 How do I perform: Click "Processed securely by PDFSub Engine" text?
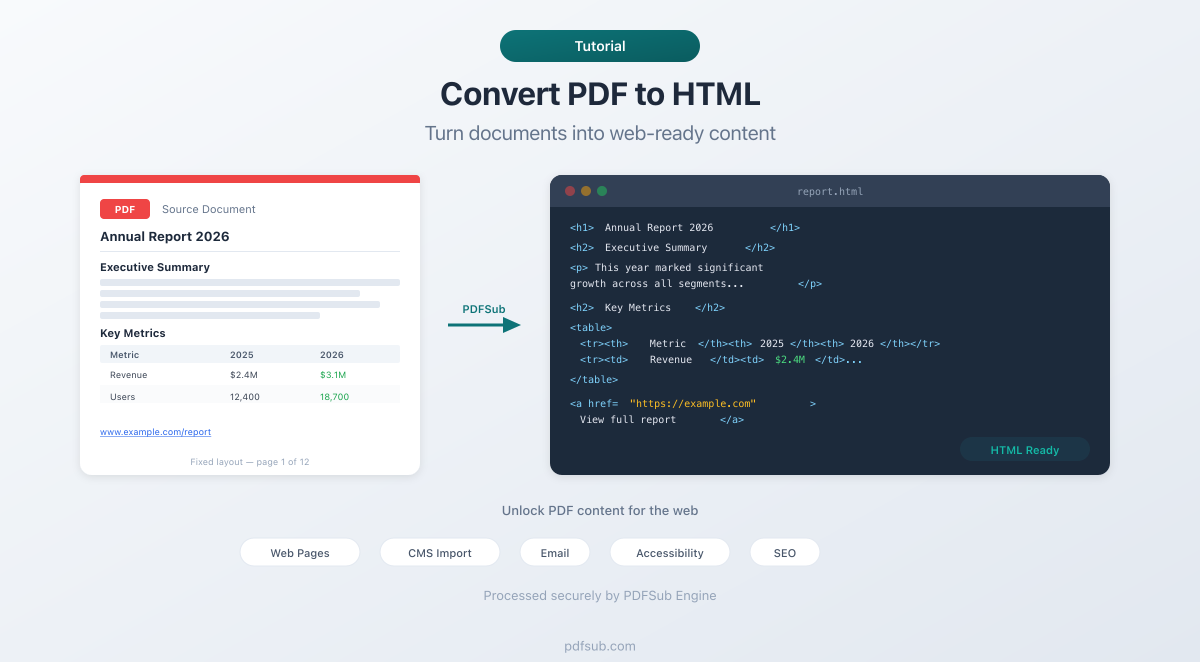(600, 595)
